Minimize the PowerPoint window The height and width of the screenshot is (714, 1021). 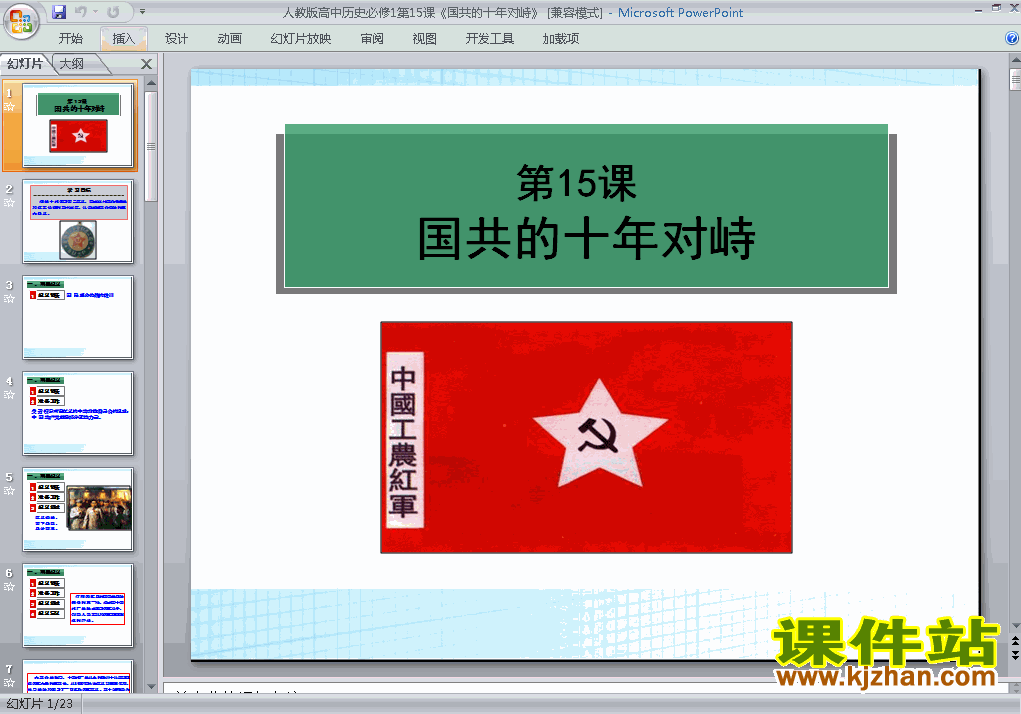pyautogui.click(x=979, y=10)
